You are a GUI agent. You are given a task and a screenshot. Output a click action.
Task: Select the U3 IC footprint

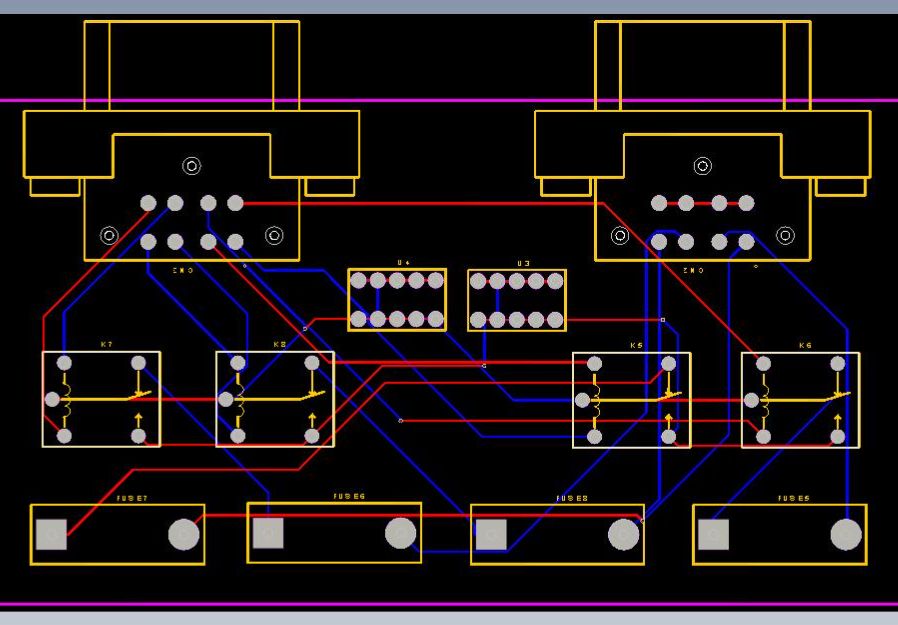pyautogui.click(x=517, y=298)
